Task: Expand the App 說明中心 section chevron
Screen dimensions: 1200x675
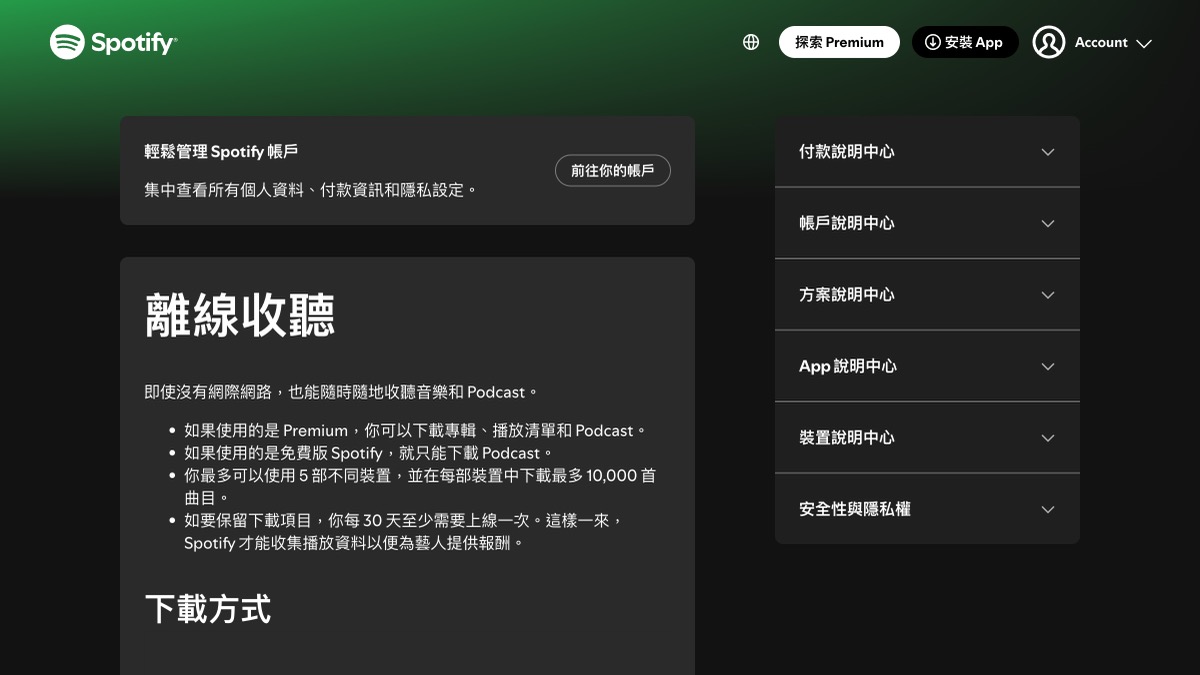Action: pyautogui.click(x=1048, y=366)
